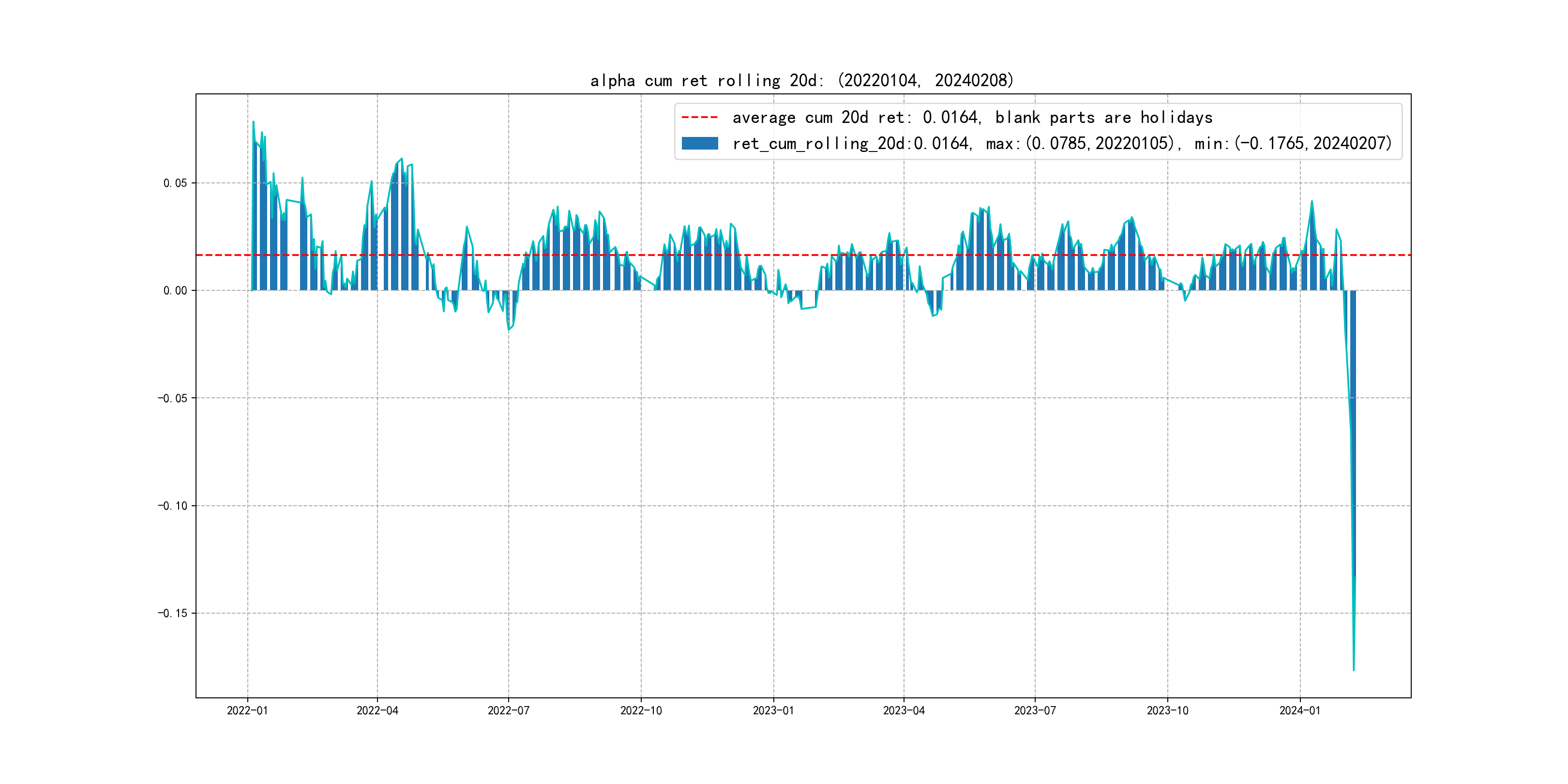
Task: Click the -0.10 y-axis tick label
Action: 172,506
